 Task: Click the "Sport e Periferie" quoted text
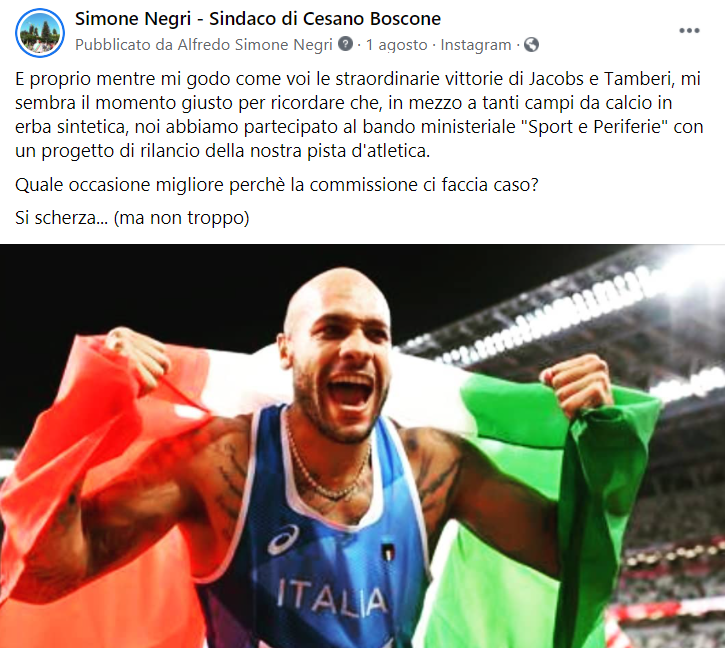click(x=594, y=127)
